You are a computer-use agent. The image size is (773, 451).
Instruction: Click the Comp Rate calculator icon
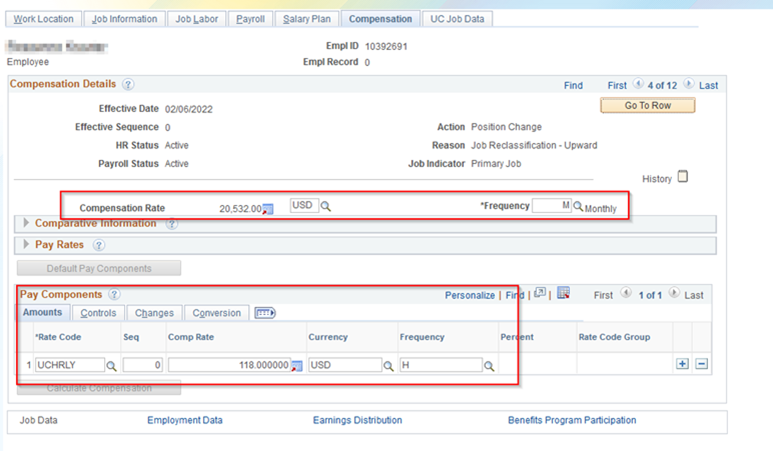click(x=296, y=366)
